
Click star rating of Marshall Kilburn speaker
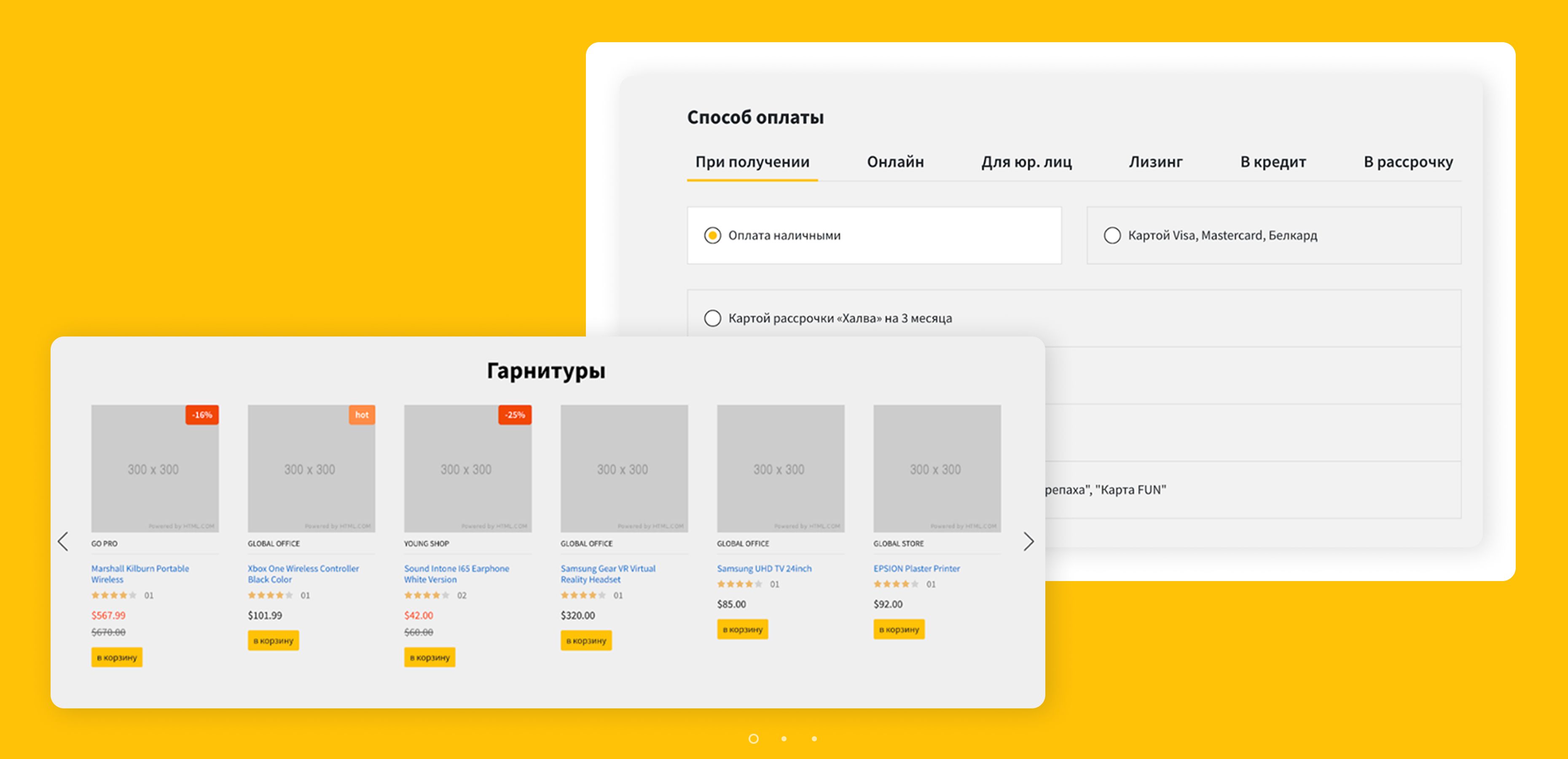pos(113,595)
